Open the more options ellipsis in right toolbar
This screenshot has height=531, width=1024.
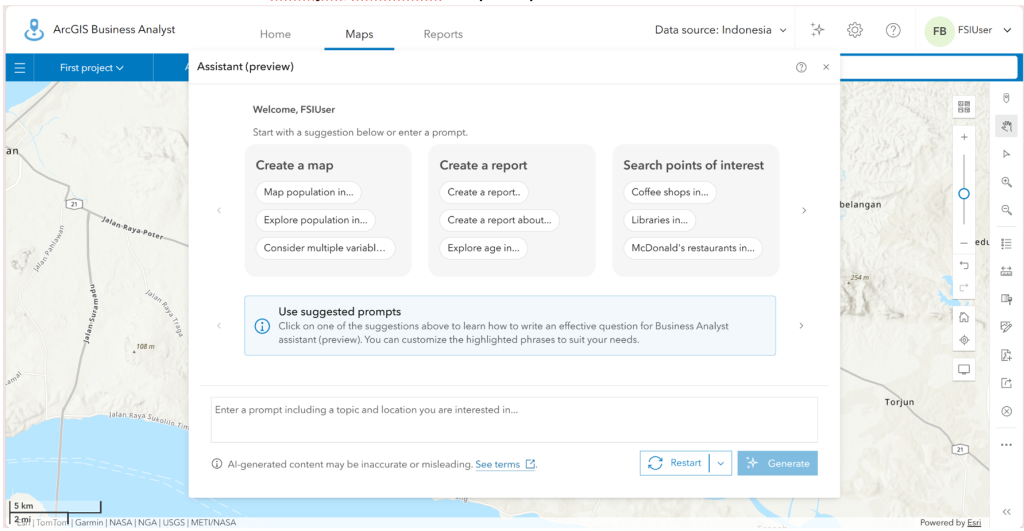(x=1006, y=445)
